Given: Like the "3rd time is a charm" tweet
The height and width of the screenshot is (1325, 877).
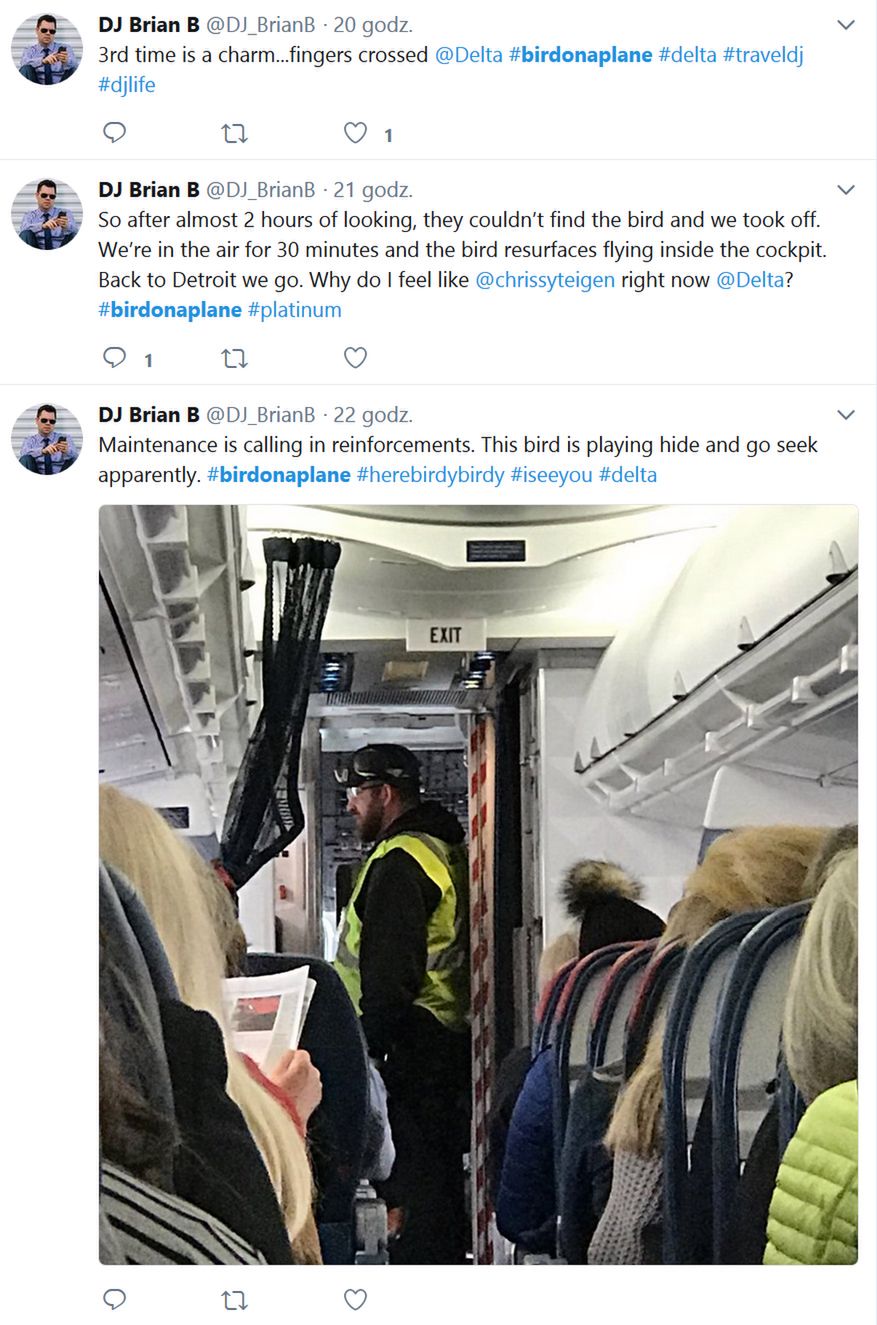Looking at the screenshot, I should click(x=355, y=133).
